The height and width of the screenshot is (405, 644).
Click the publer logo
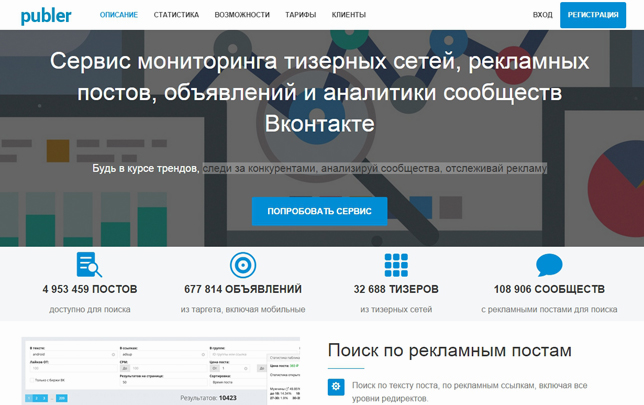click(46, 16)
